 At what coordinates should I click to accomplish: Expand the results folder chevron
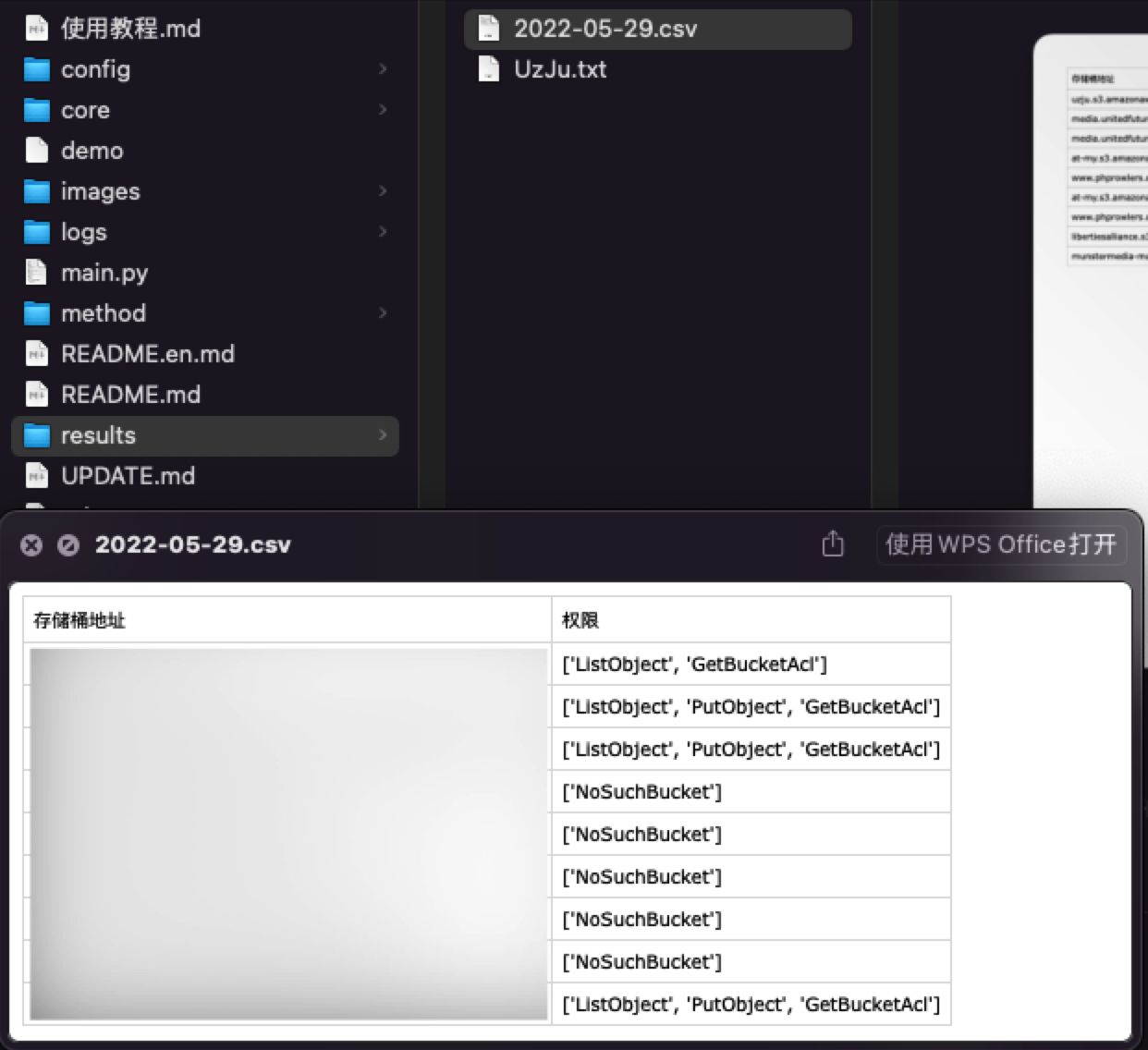pyautogui.click(x=383, y=435)
